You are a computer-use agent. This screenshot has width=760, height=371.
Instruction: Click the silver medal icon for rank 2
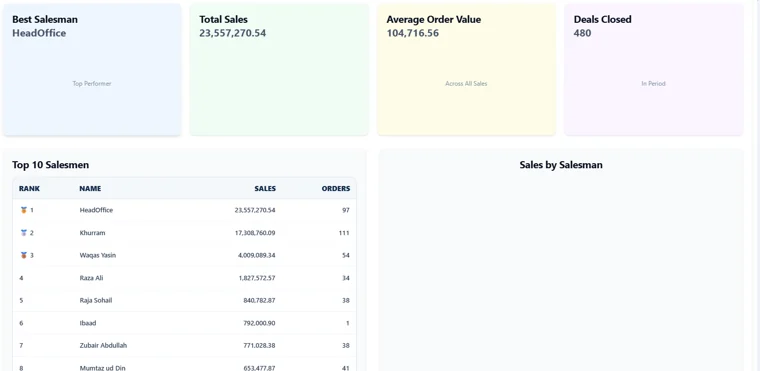(x=24, y=233)
